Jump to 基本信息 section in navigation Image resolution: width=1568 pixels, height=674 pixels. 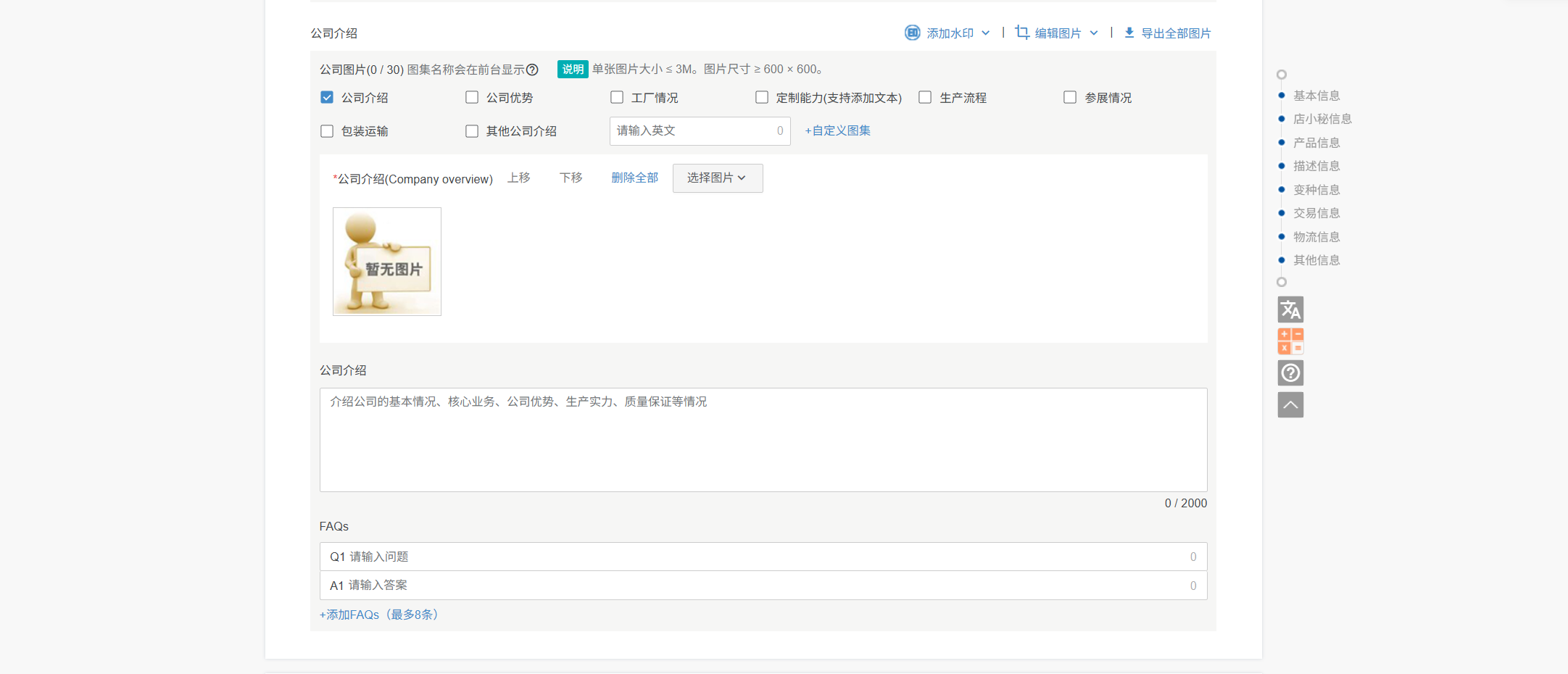click(1316, 96)
